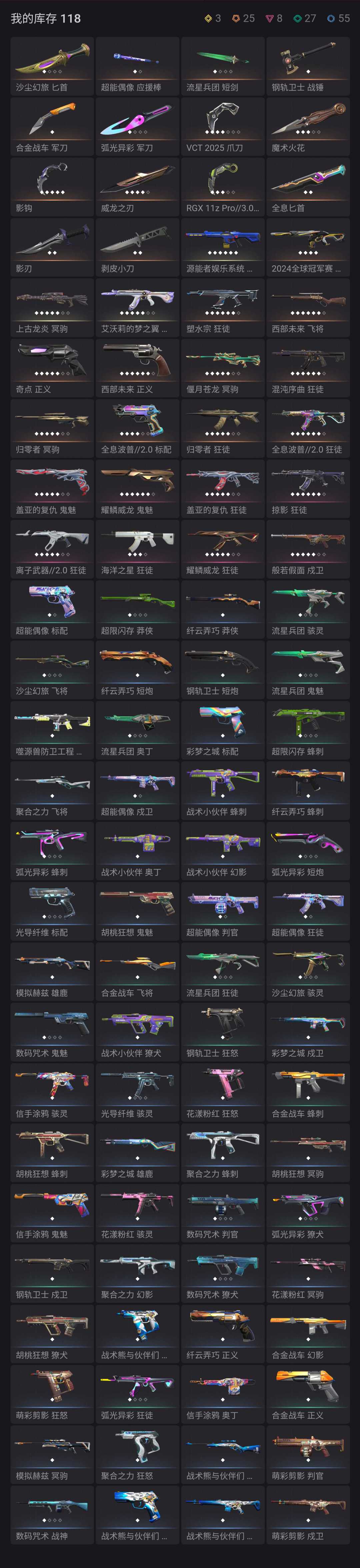Open the VCT 2025 爪刀 karambit skin

pyautogui.click(x=223, y=126)
